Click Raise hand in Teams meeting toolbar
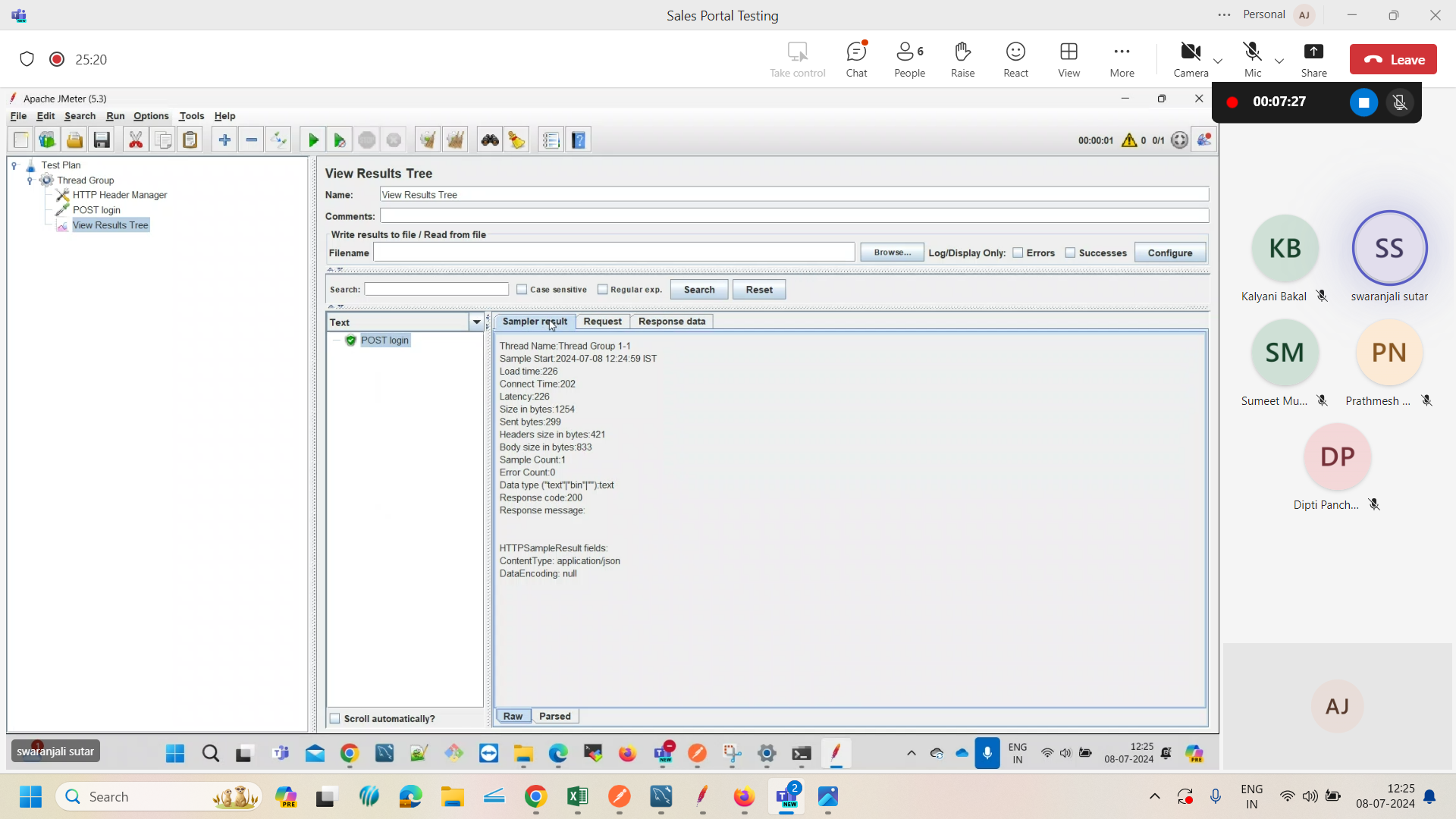1456x819 pixels. 962,59
